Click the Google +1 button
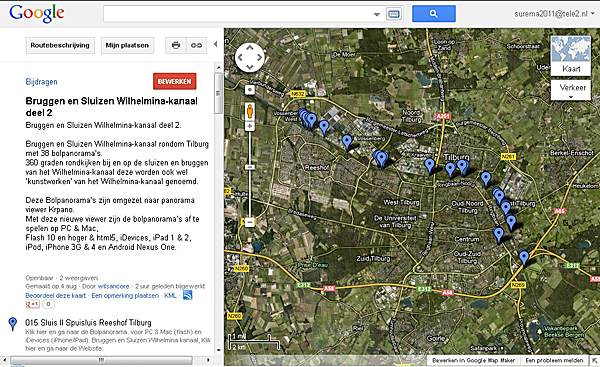 32,304
